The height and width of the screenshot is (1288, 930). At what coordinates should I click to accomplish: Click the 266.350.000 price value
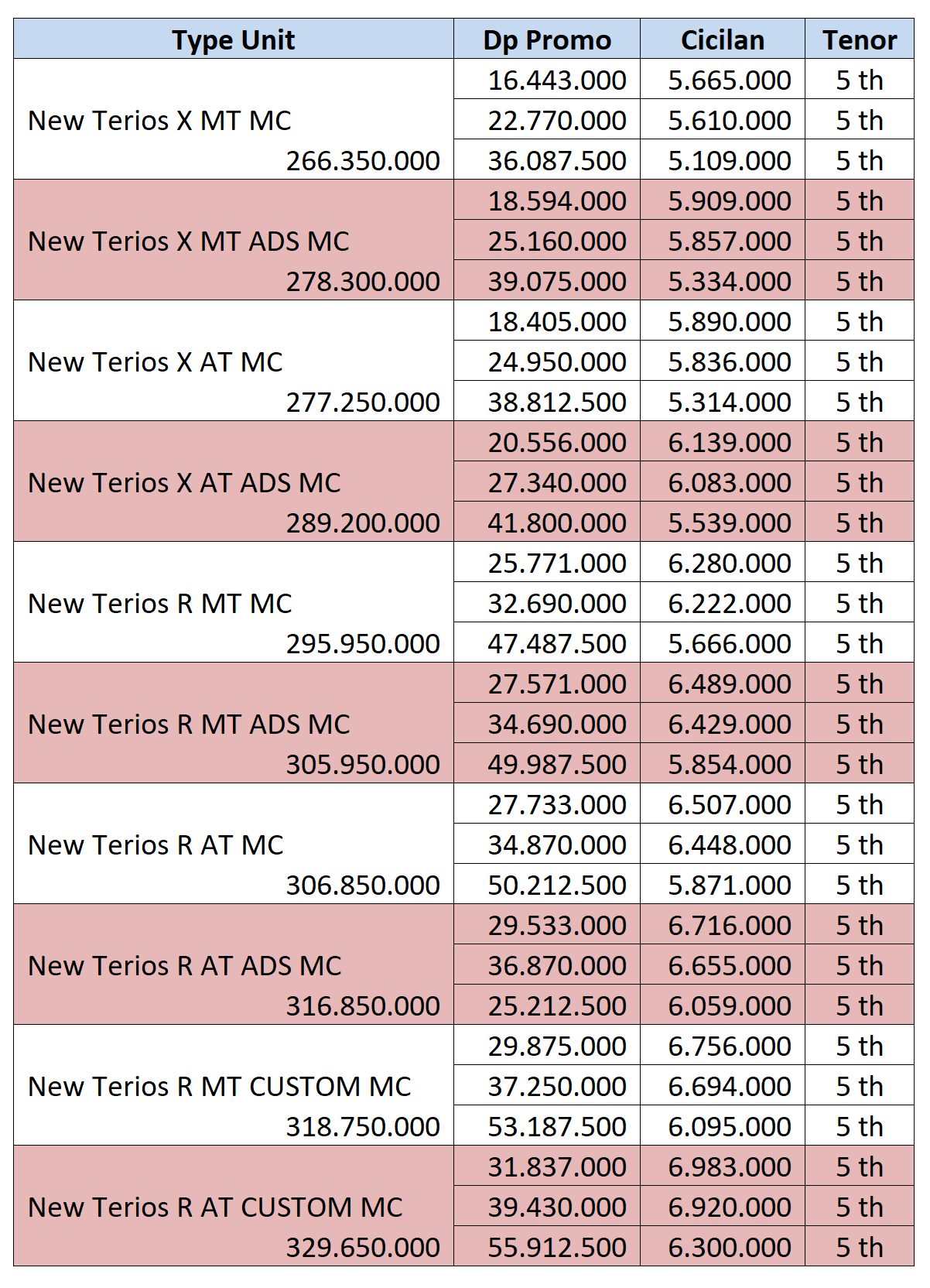click(x=363, y=160)
